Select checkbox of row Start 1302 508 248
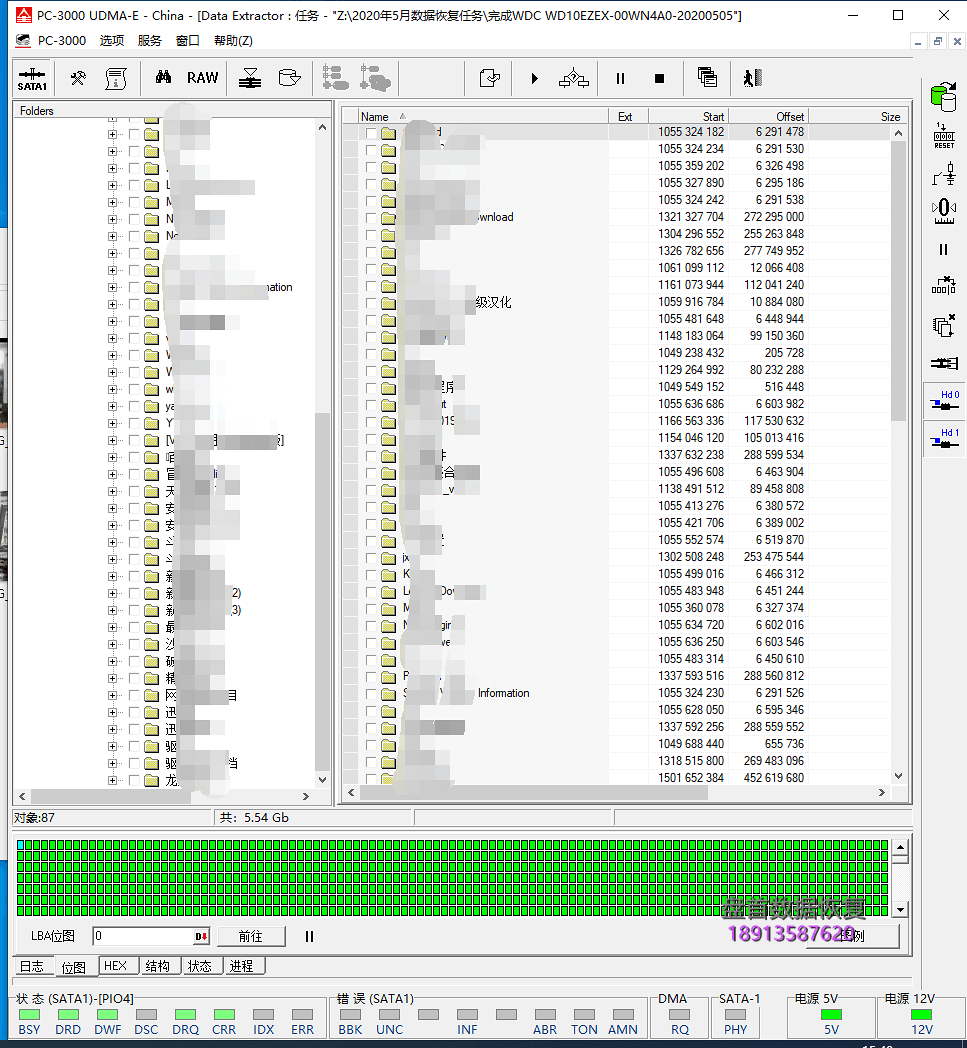This screenshot has height=1048, width=967. point(371,557)
